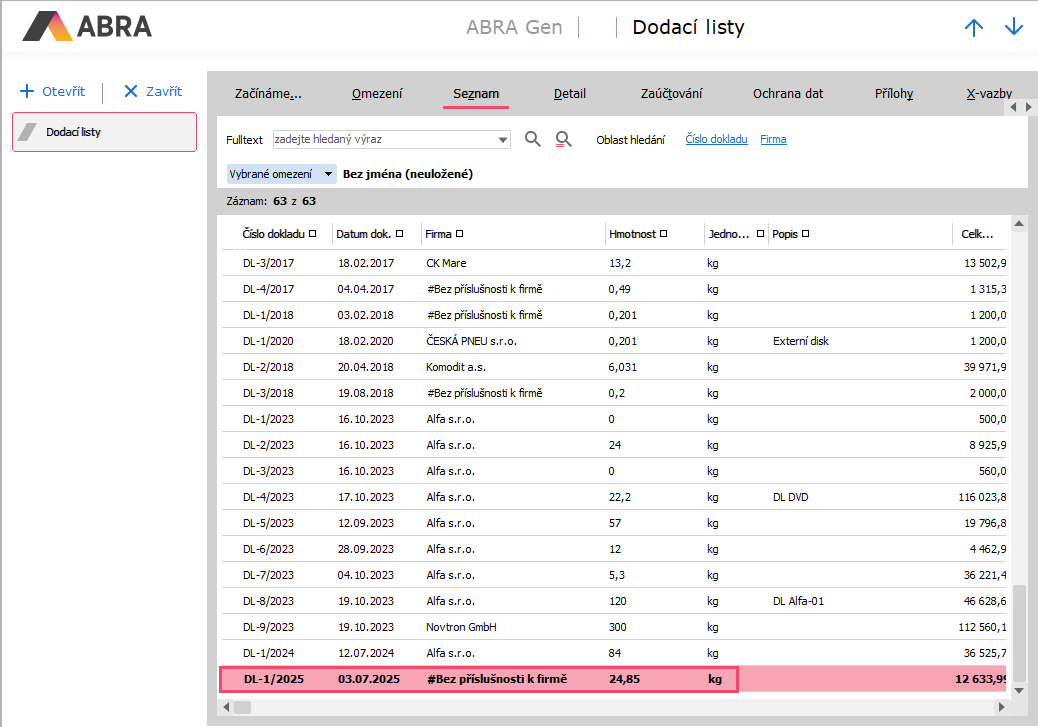Run fulltext search with magnifier icon

(532, 139)
